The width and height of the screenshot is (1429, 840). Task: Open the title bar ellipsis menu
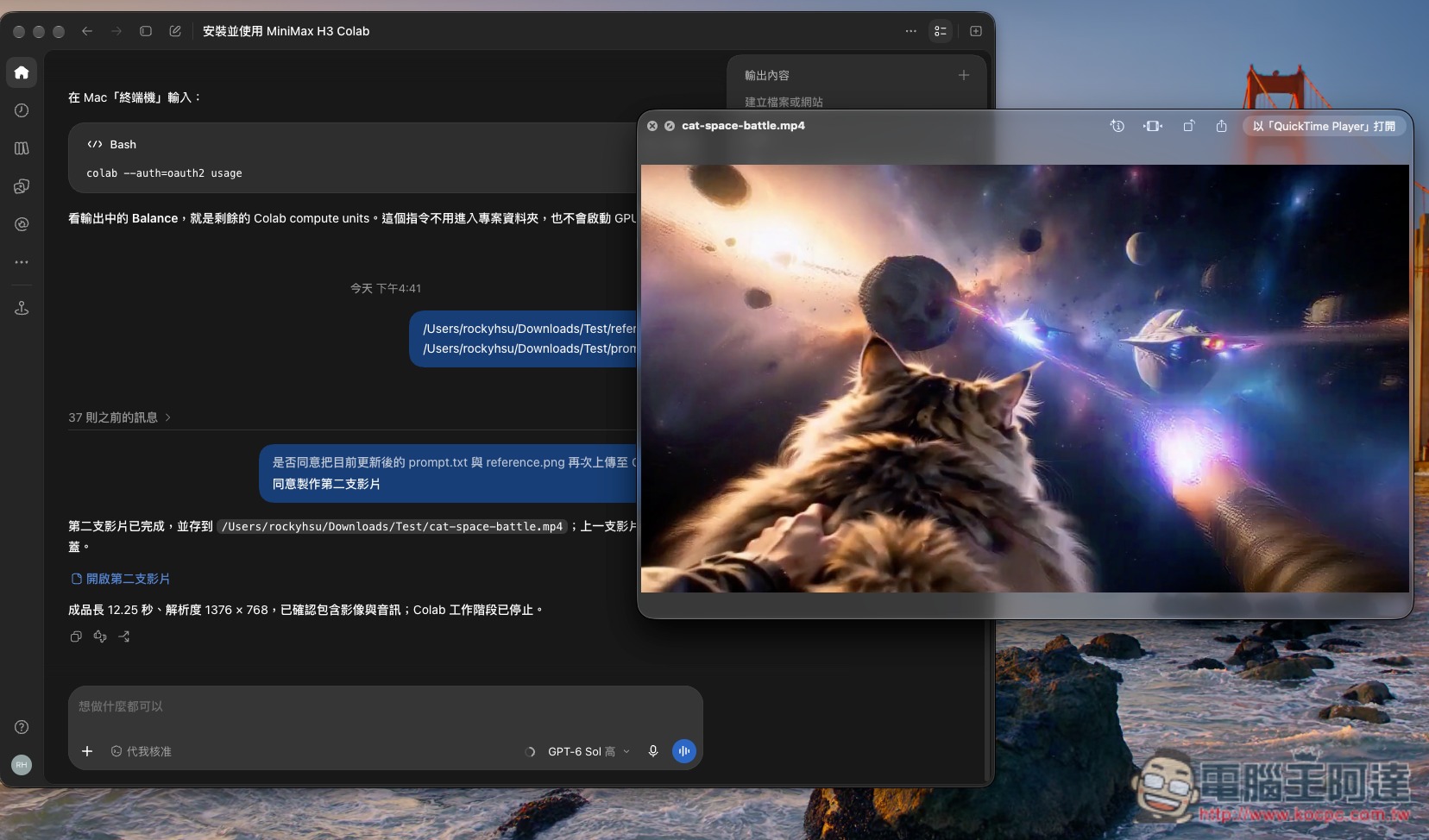[911, 31]
